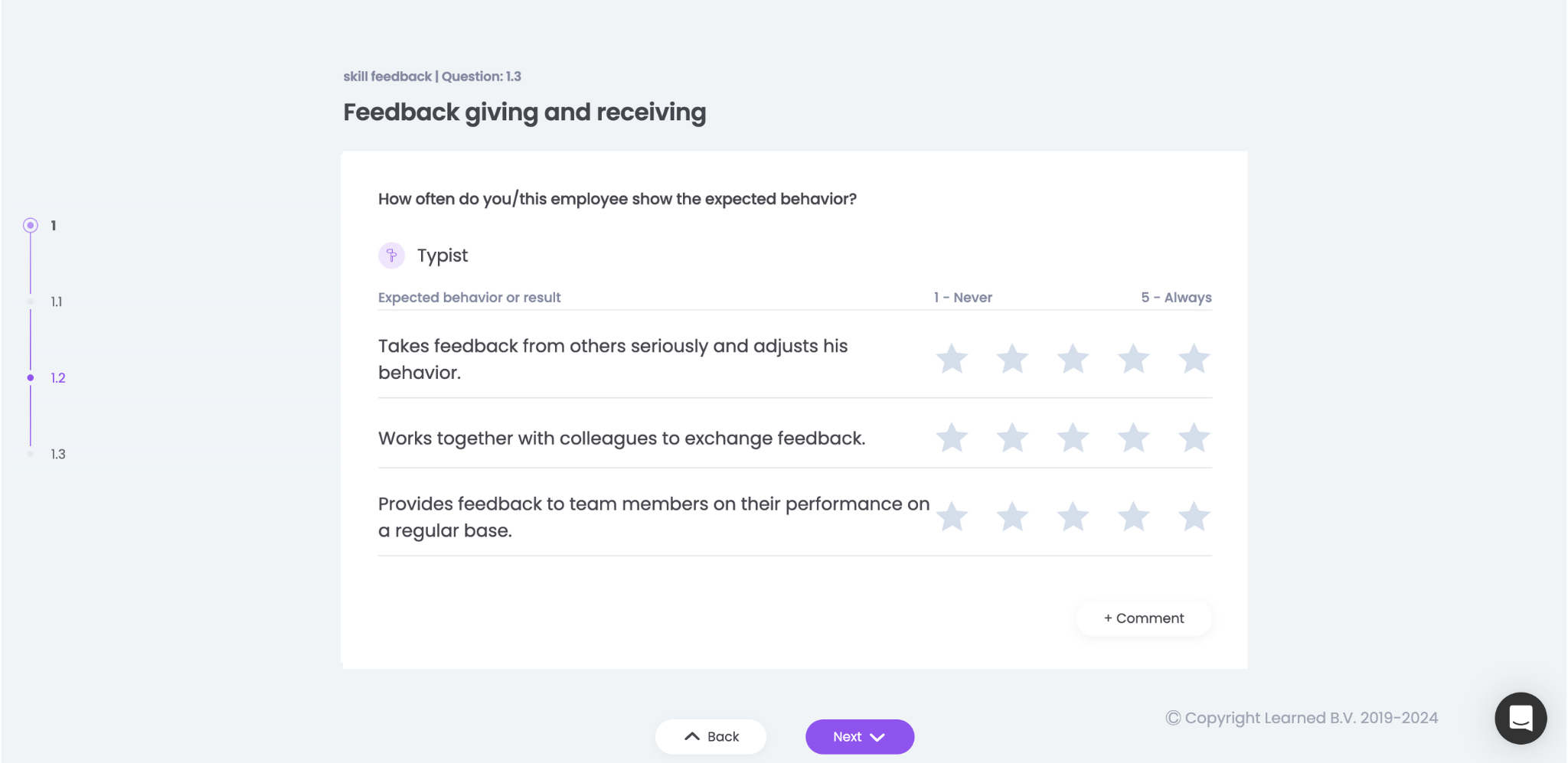Jump to section 1 in progress sidebar
Image resolution: width=1568 pixels, height=763 pixels.
pos(53,225)
